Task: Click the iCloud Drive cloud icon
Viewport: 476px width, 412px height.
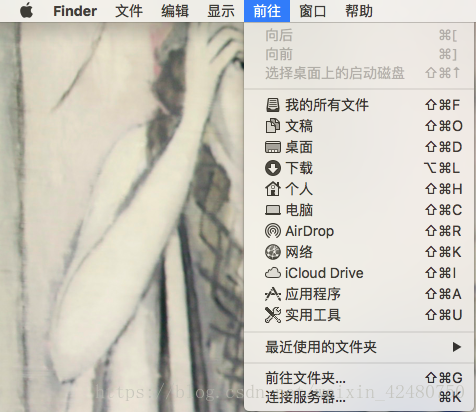Action: click(x=273, y=273)
